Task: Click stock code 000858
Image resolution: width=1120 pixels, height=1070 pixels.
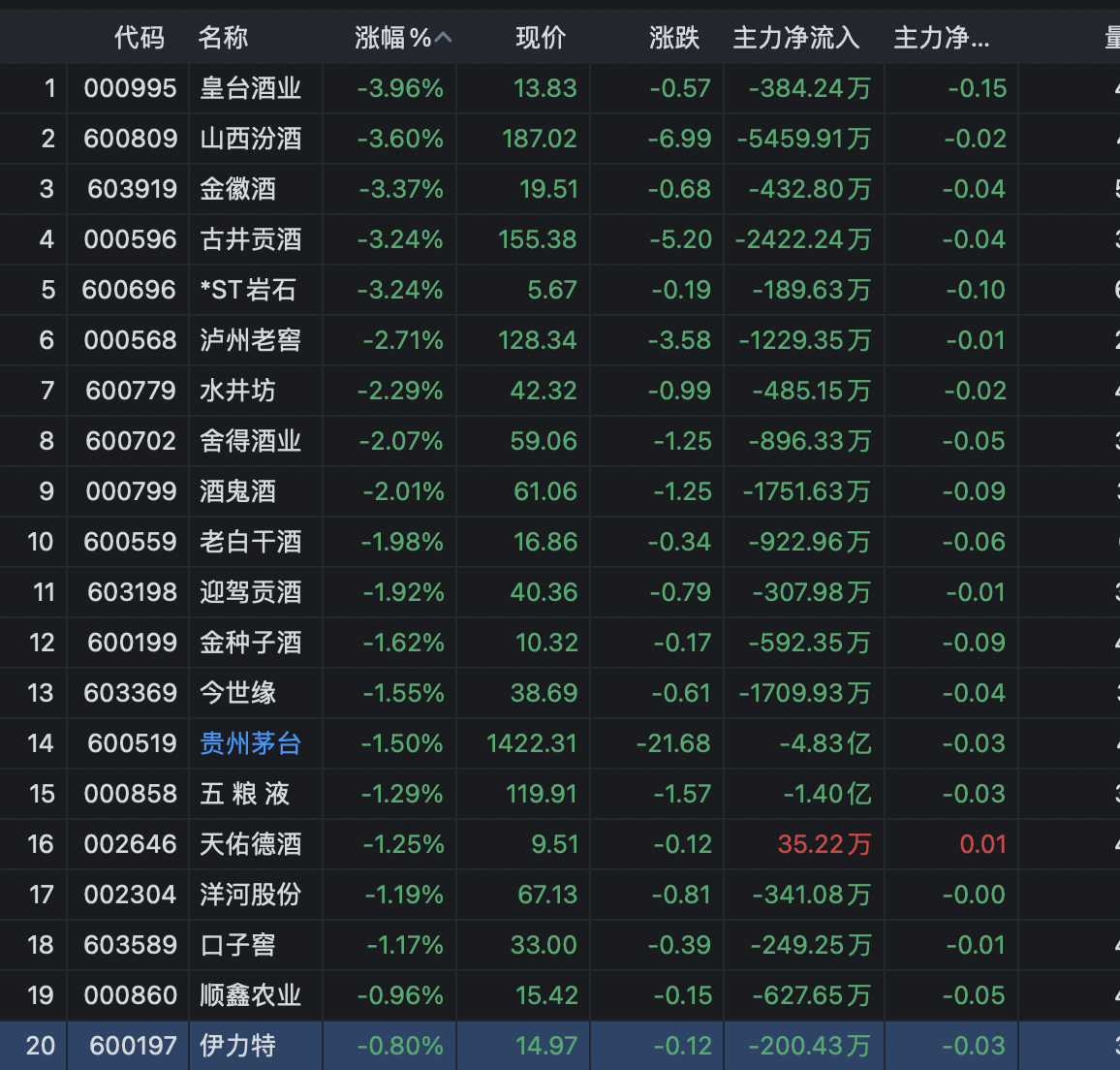Action: (x=130, y=794)
